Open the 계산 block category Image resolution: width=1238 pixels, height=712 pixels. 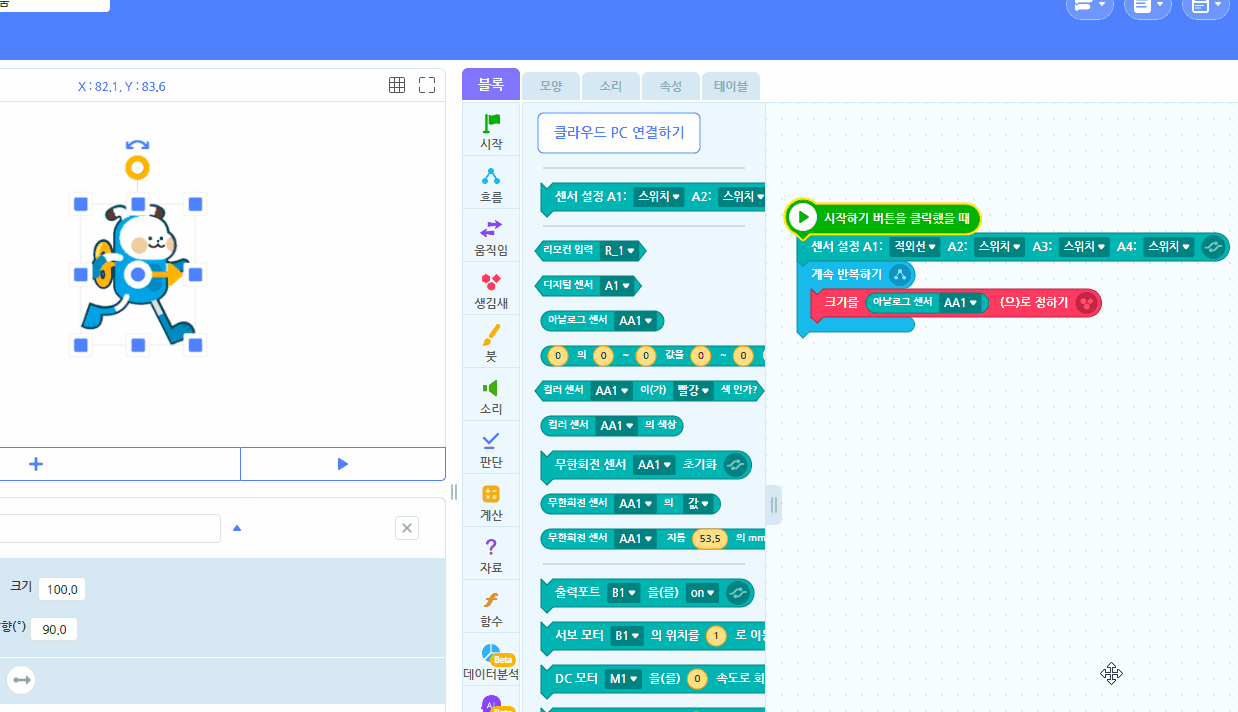pos(491,503)
